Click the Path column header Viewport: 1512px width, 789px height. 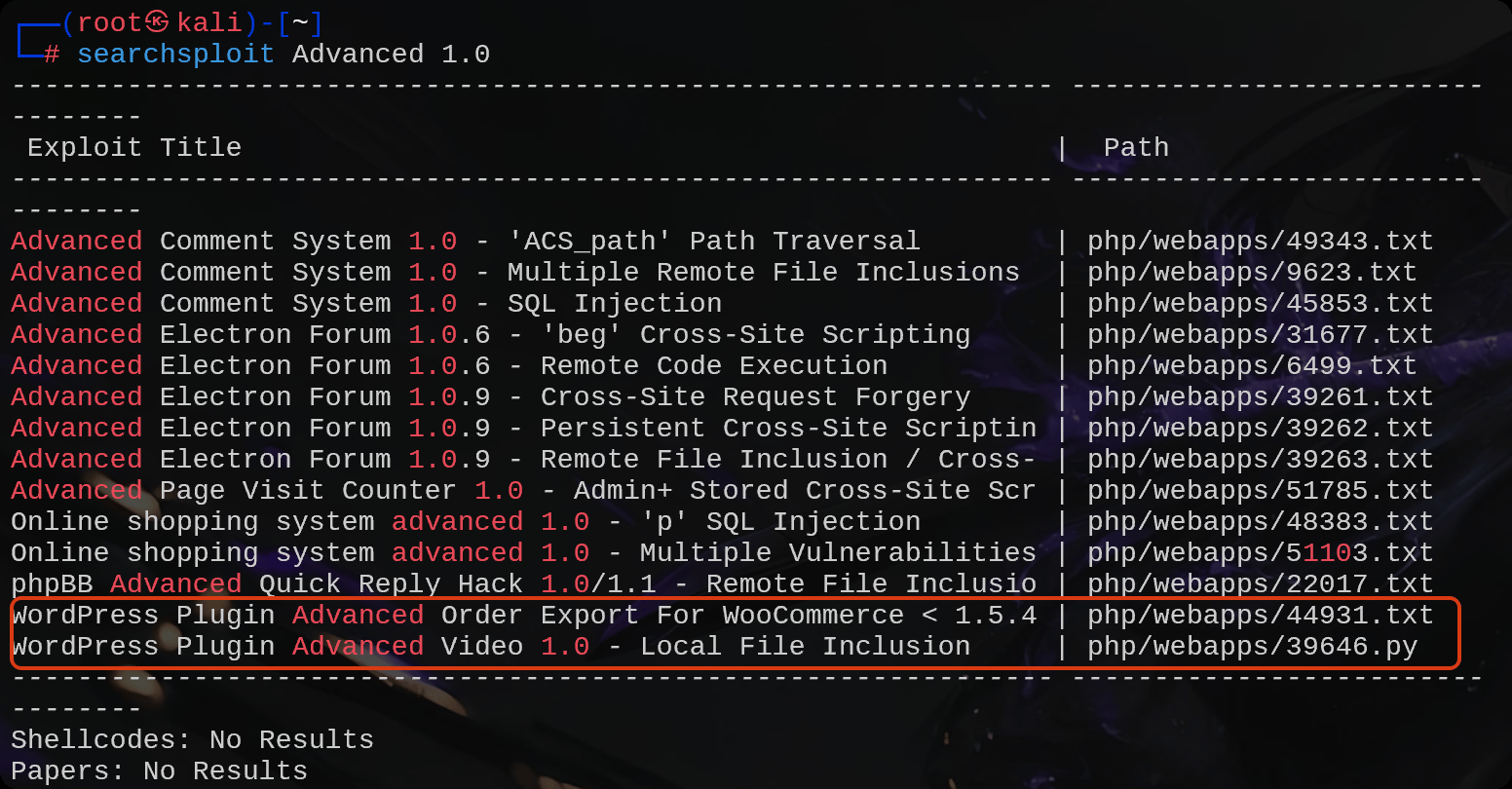(x=1136, y=147)
